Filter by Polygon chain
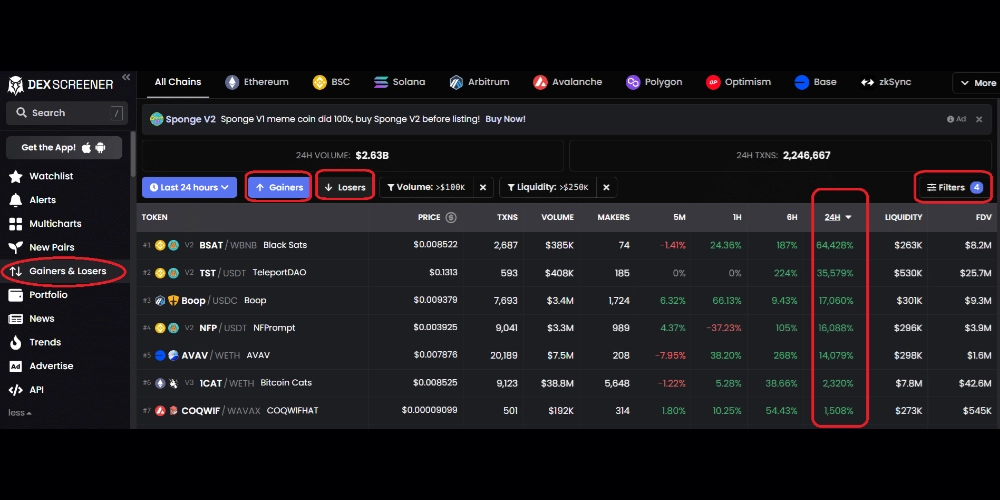Image resolution: width=1000 pixels, height=500 pixels. (x=654, y=82)
